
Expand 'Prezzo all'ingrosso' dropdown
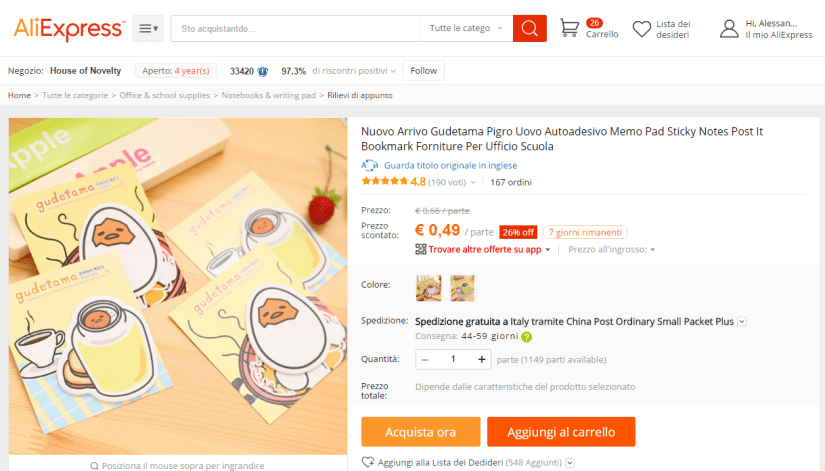pos(611,249)
